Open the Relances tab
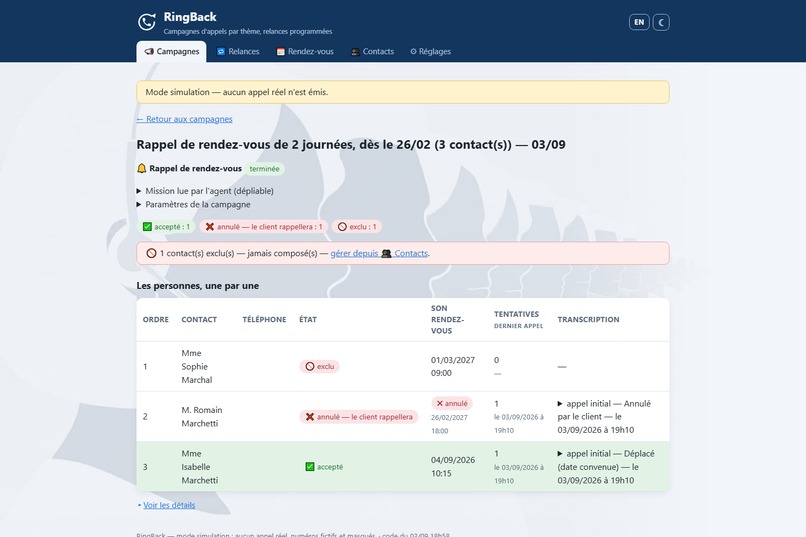The width and height of the screenshot is (806, 537). click(238, 51)
